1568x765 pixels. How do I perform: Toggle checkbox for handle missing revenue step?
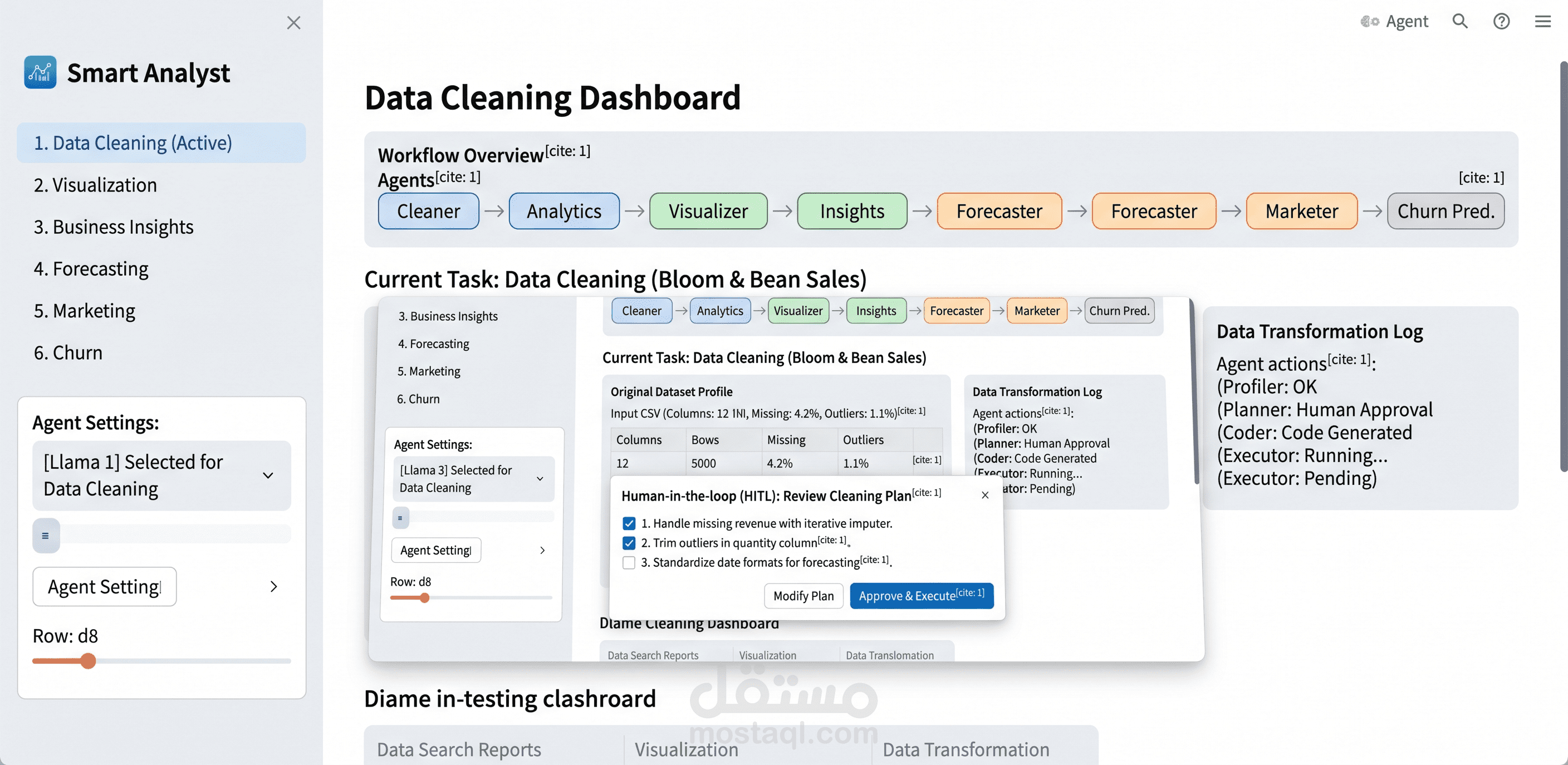pyautogui.click(x=629, y=523)
